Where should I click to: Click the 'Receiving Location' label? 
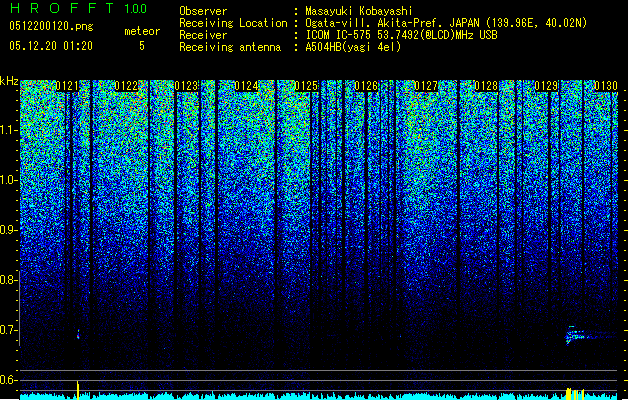coord(233,23)
